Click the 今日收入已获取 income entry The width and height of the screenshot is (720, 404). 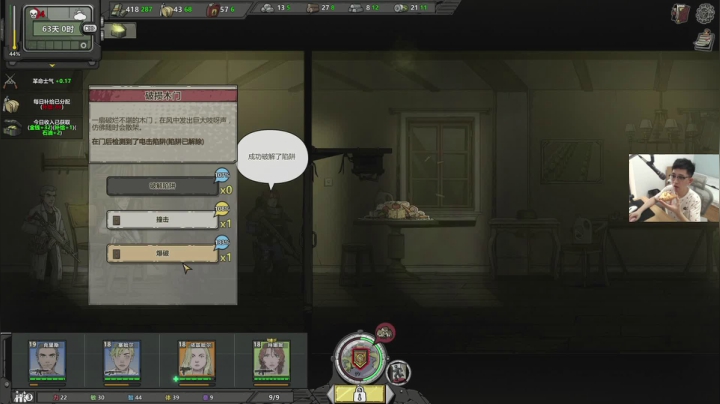(52, 127)
